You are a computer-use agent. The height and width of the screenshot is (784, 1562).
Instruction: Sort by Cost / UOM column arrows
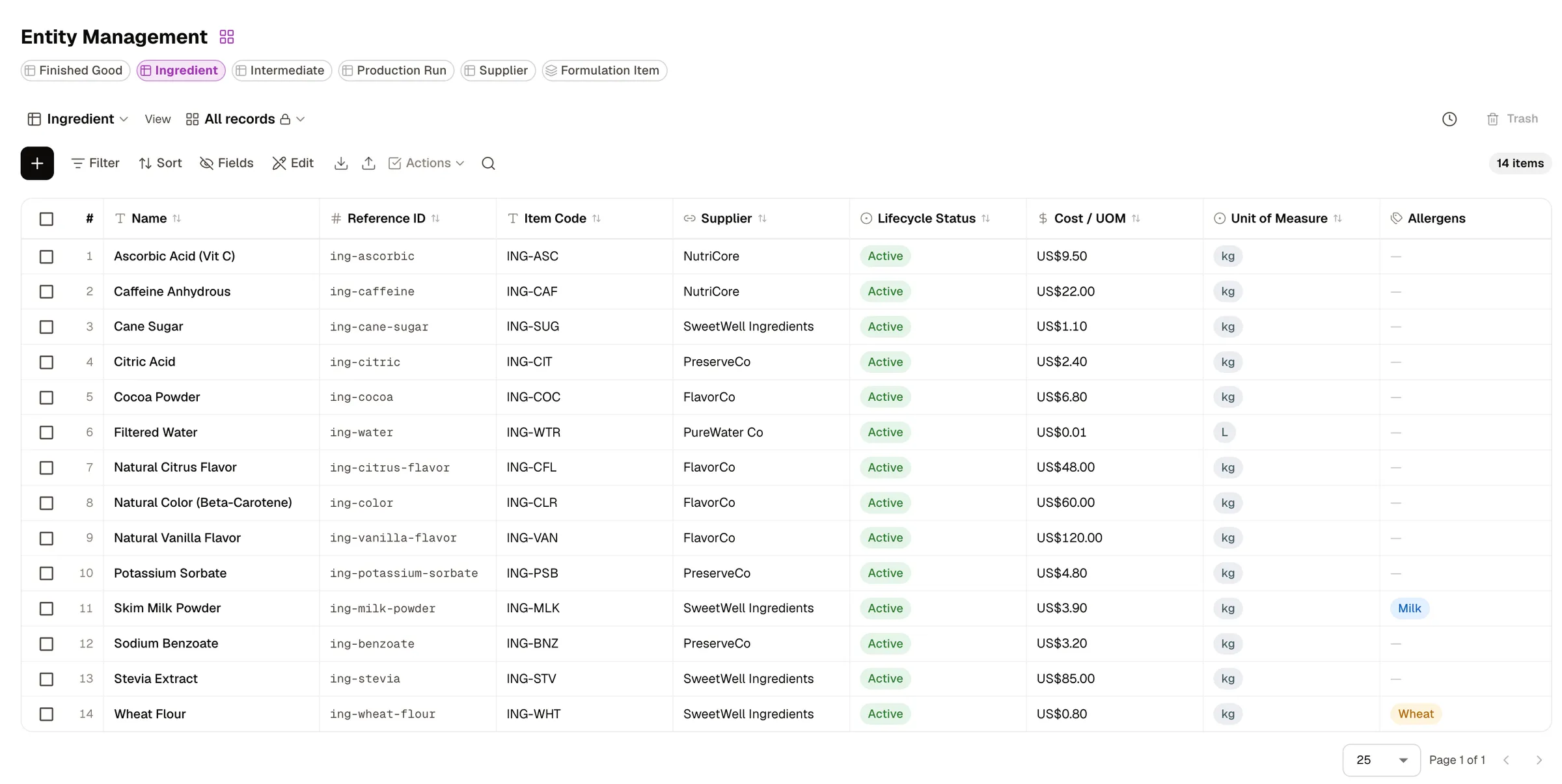click(1136, 219)
